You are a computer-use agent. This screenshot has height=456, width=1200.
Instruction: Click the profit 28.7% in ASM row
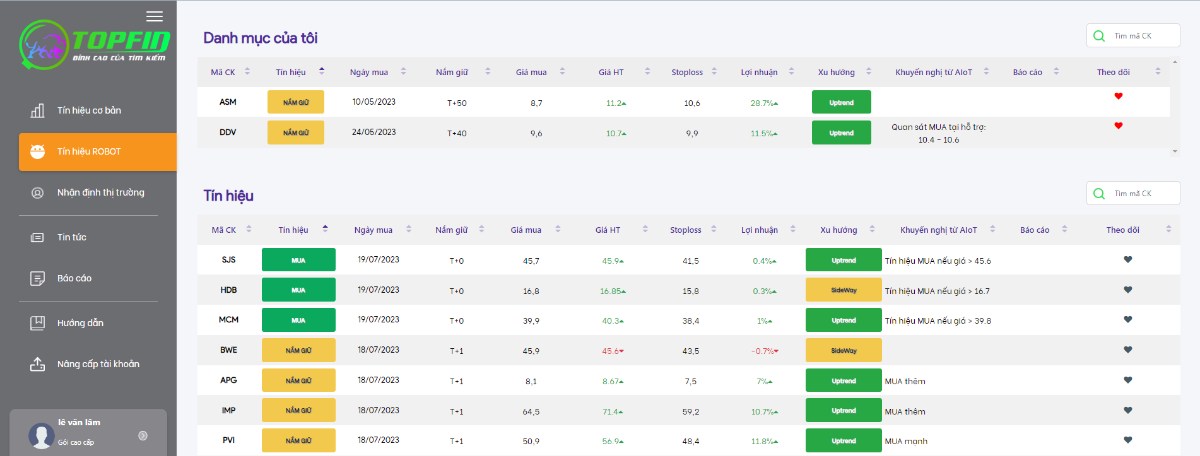[764, 103]
